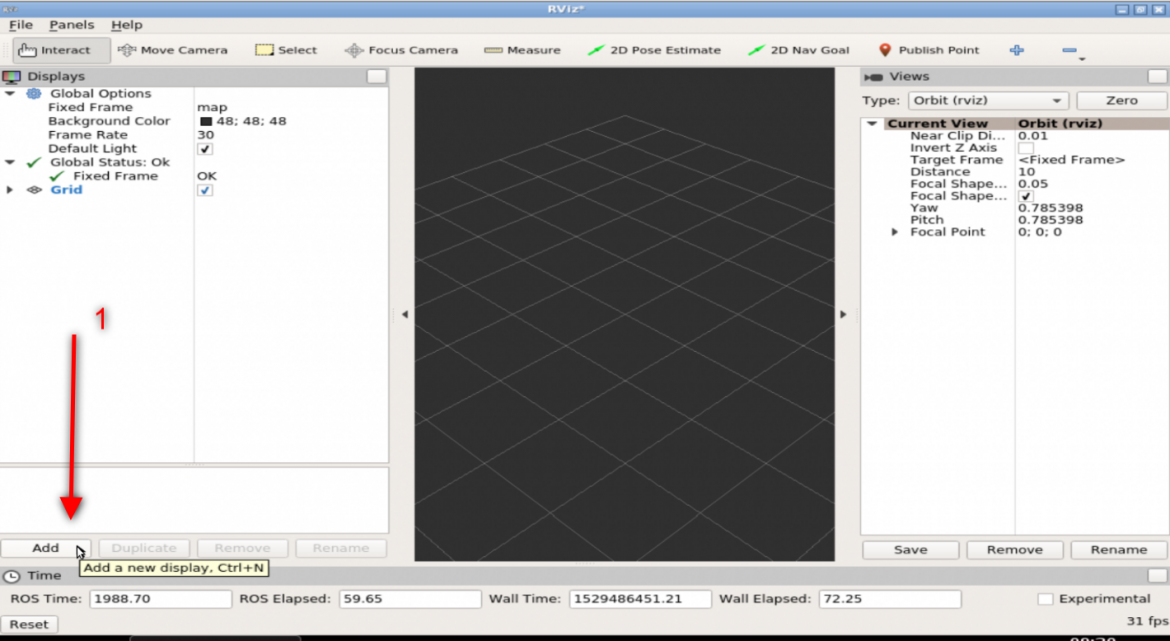Screen dimensions: 1170x641
Task: Enable the Experimental checkbox
Action: 1045,598
